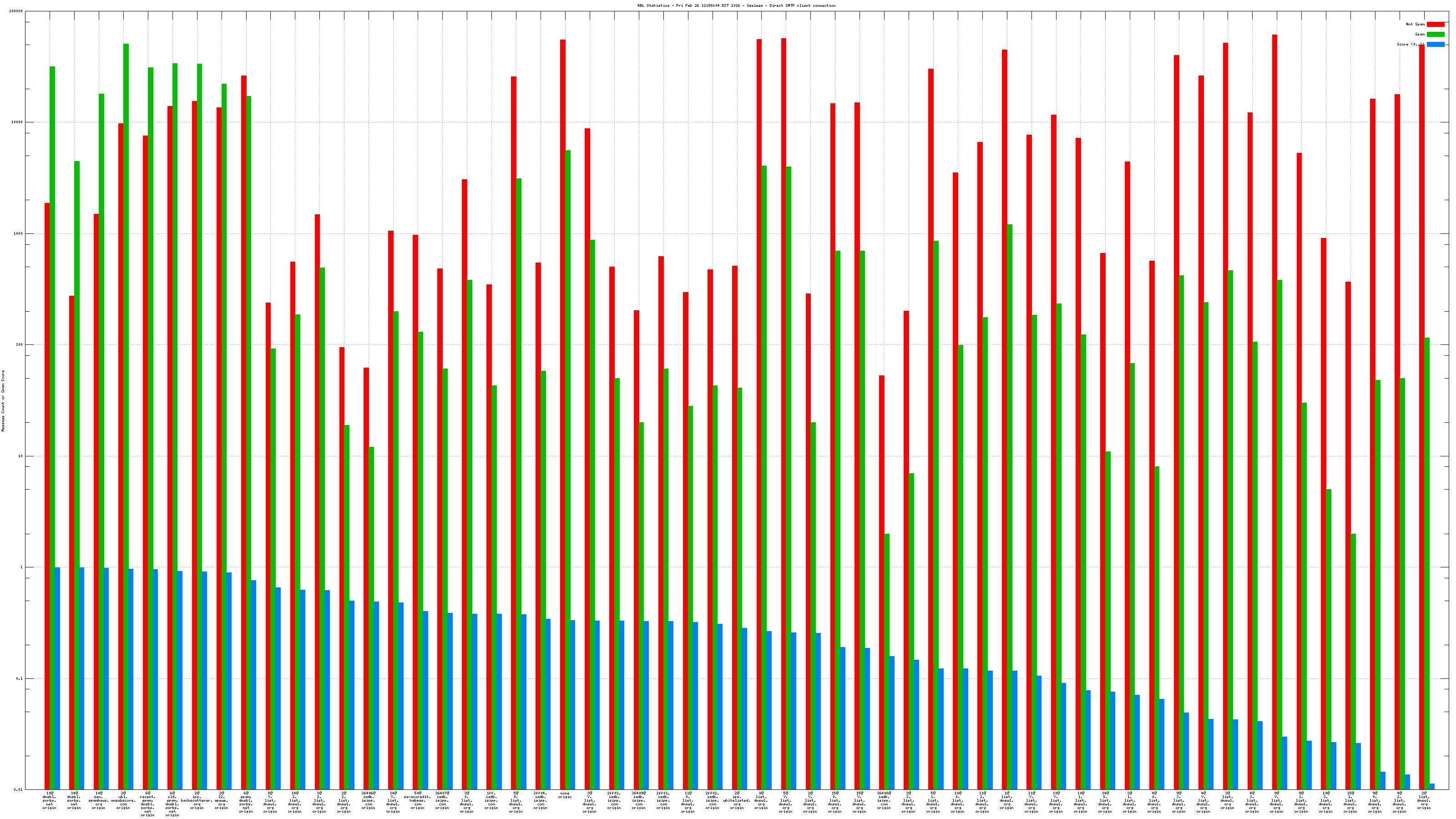
Task: Click the 1000 y-axis tick label
Action: [19, 233]
